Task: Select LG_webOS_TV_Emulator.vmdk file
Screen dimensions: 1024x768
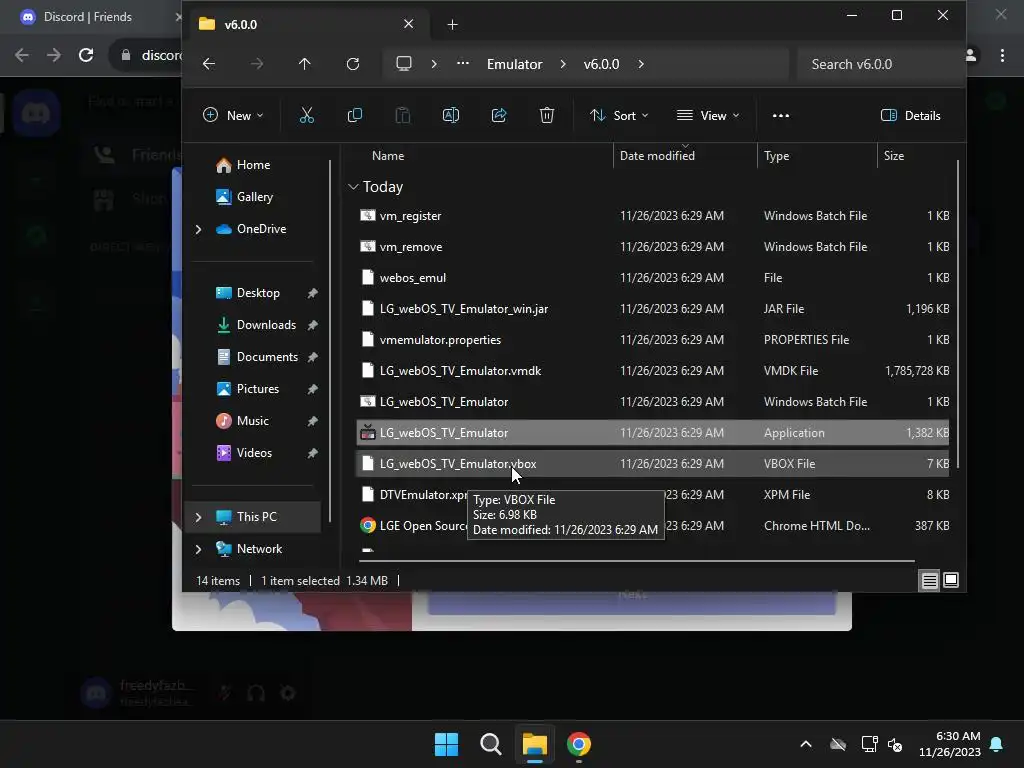Action: pyautogui.click(x=653, y=371)
